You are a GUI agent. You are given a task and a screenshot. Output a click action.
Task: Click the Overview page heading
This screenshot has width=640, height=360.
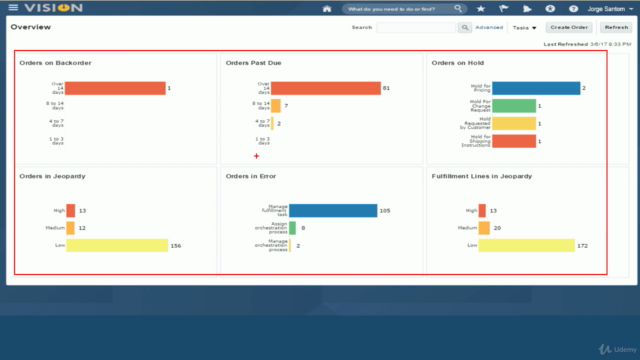click(31, 27)
